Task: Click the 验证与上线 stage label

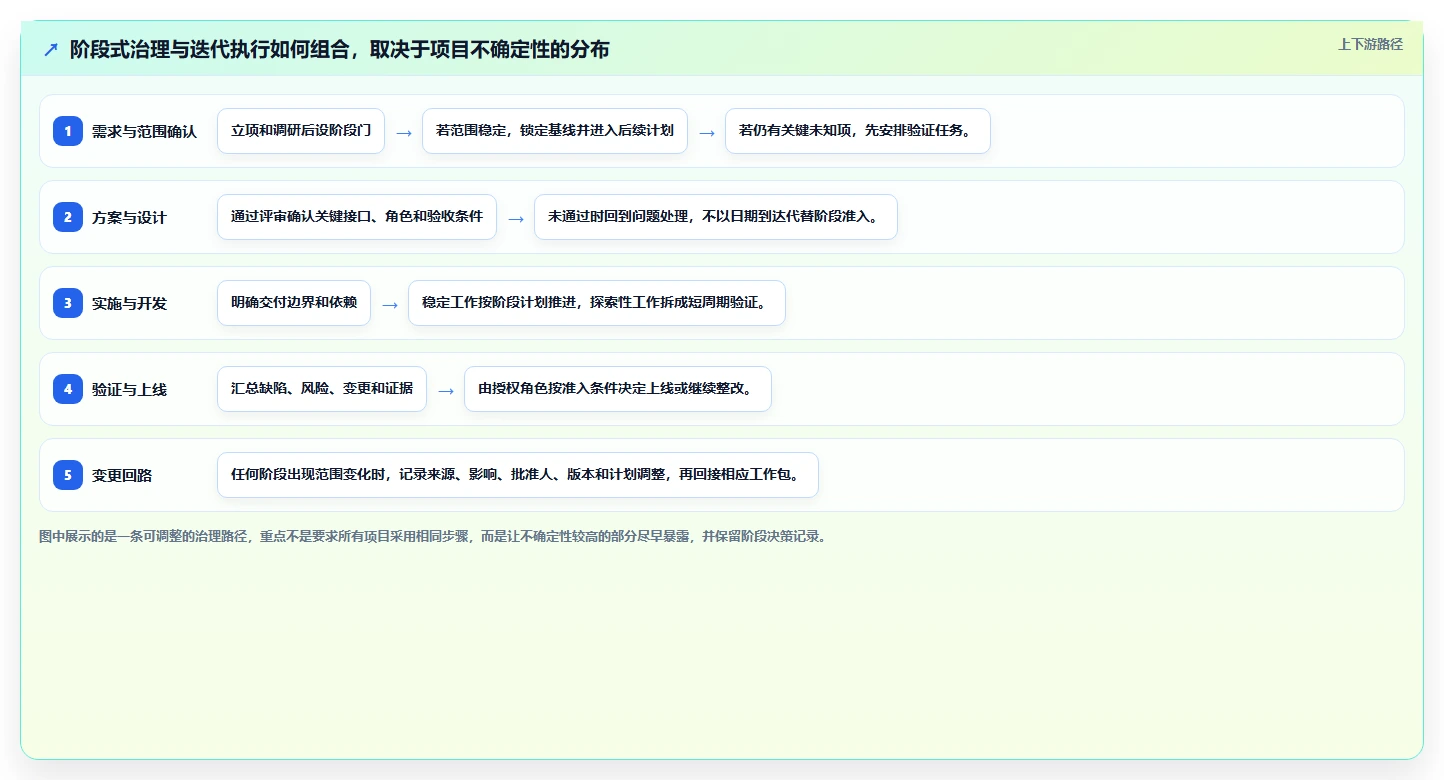Action: (x=129, y=389)
